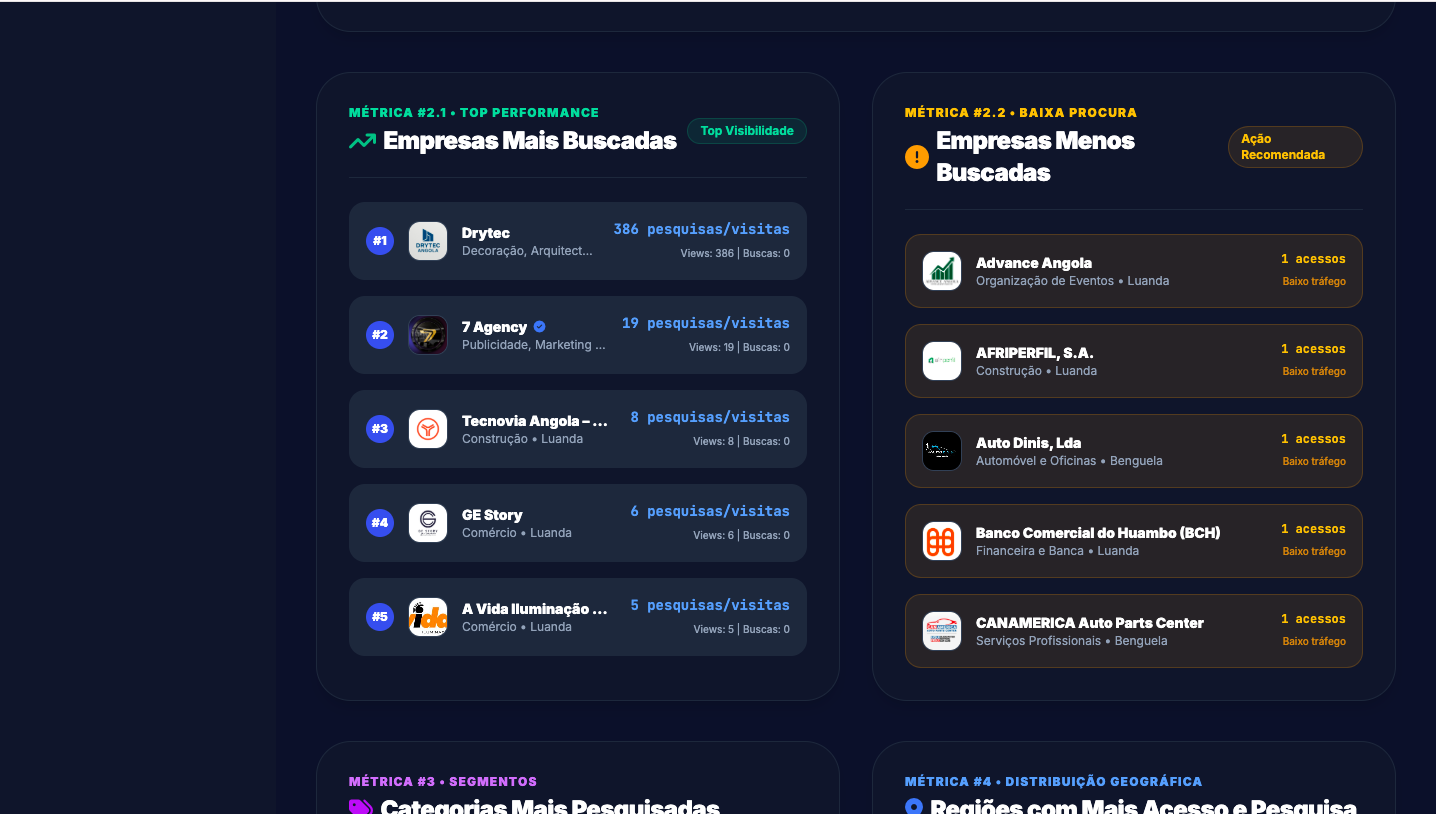Viewport: 1436px width, 814px height.
Task: Click the AFRIPERFIL, S.A. logo
Action: coord(942,361)
